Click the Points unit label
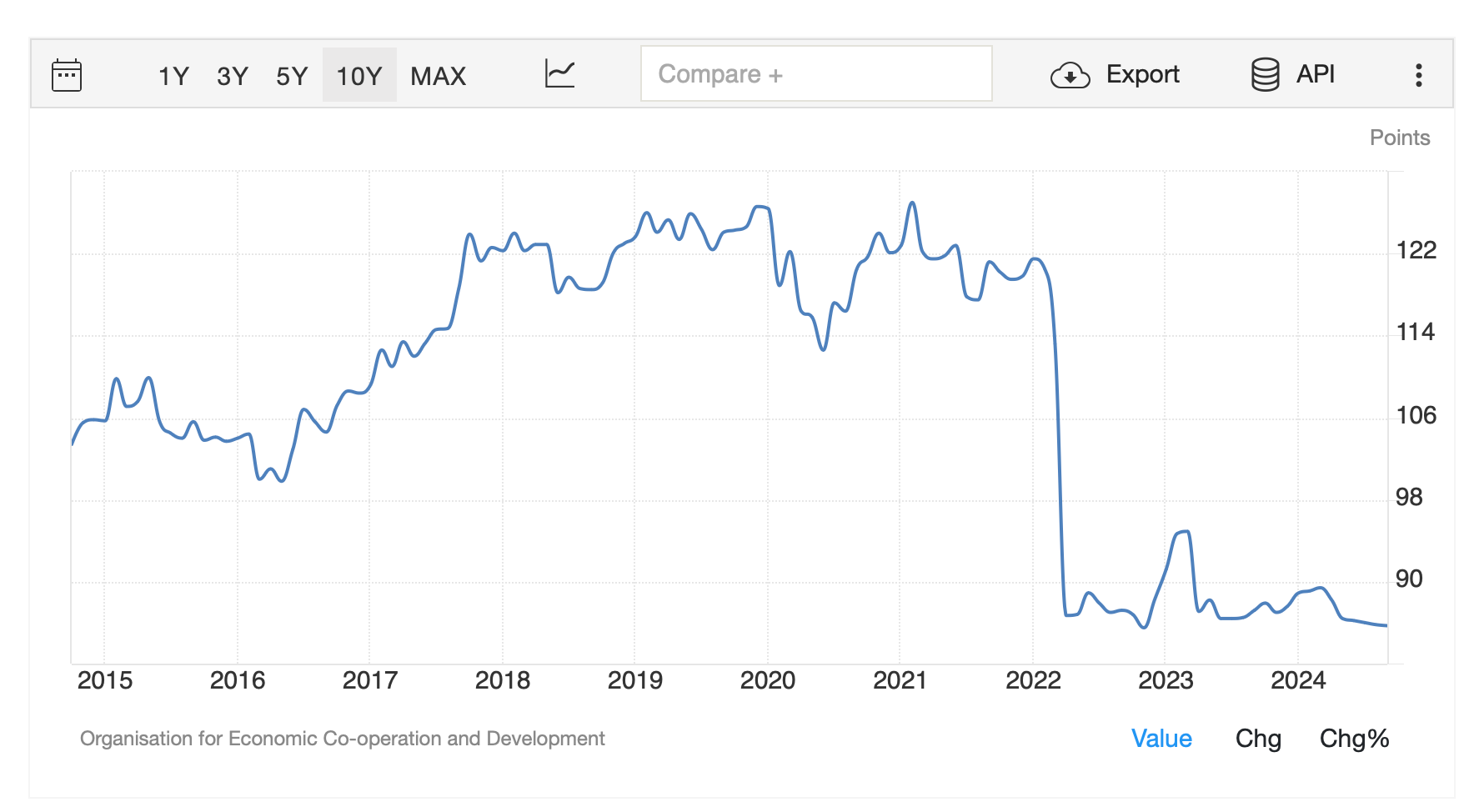The width and height of the screenshot is (1484, 812). click(1399, 138)
